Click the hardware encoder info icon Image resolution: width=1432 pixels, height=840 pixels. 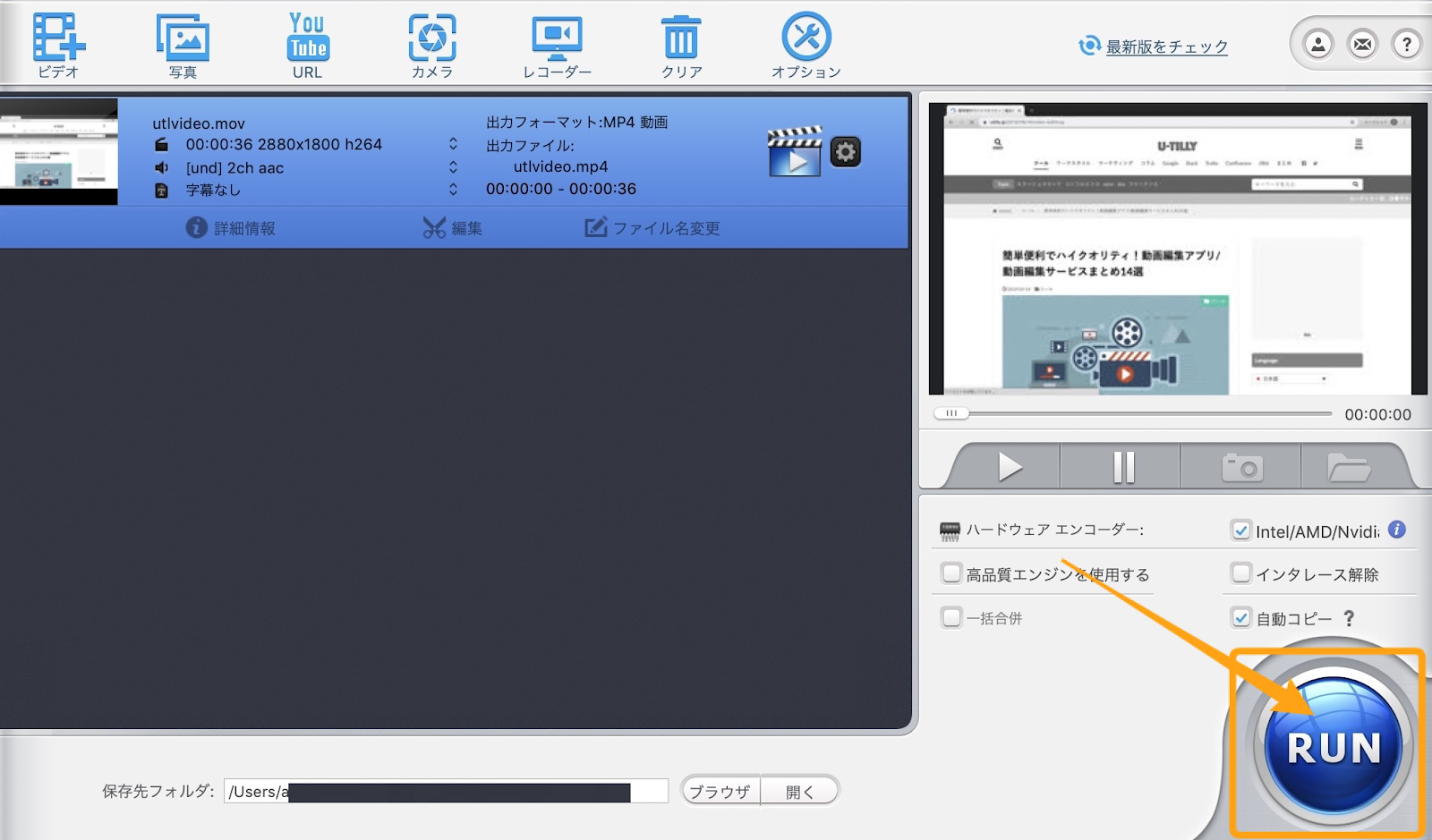click(x=1397, y=530)
